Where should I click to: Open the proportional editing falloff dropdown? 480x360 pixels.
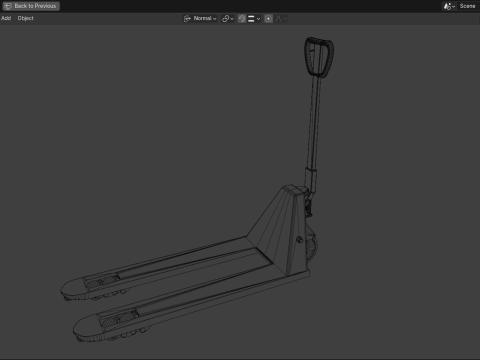click(281, 19)
